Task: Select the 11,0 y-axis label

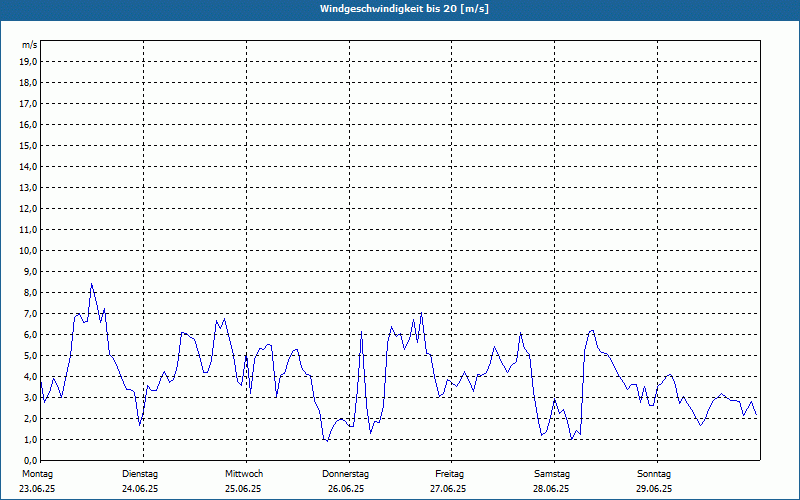Action: (28, 230)
